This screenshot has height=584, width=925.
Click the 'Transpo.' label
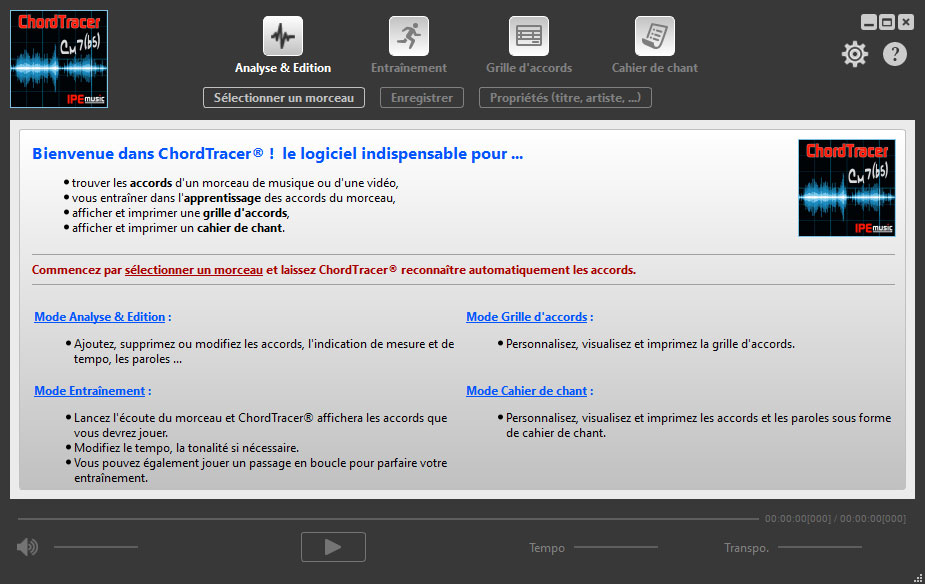point(746,548)
